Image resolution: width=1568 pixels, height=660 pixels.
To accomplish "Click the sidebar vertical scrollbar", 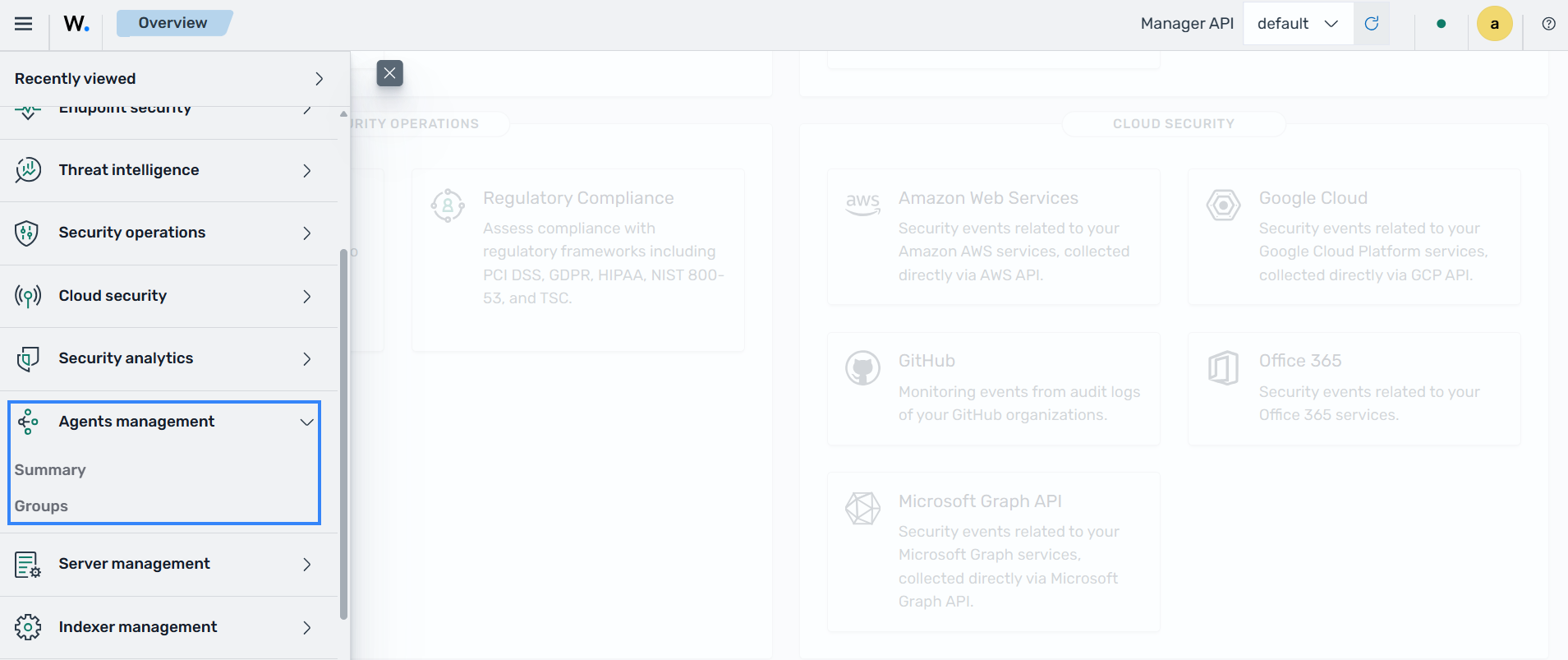I will [x=343, y=434].
